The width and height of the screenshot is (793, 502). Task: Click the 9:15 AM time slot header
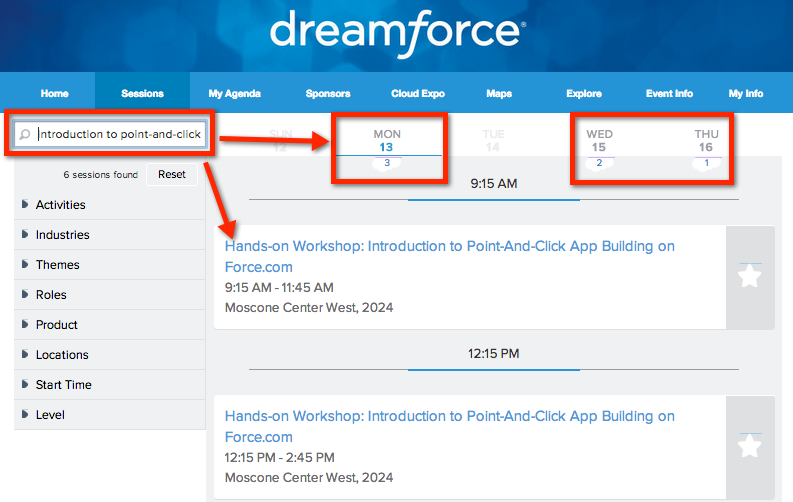[494, 184]
